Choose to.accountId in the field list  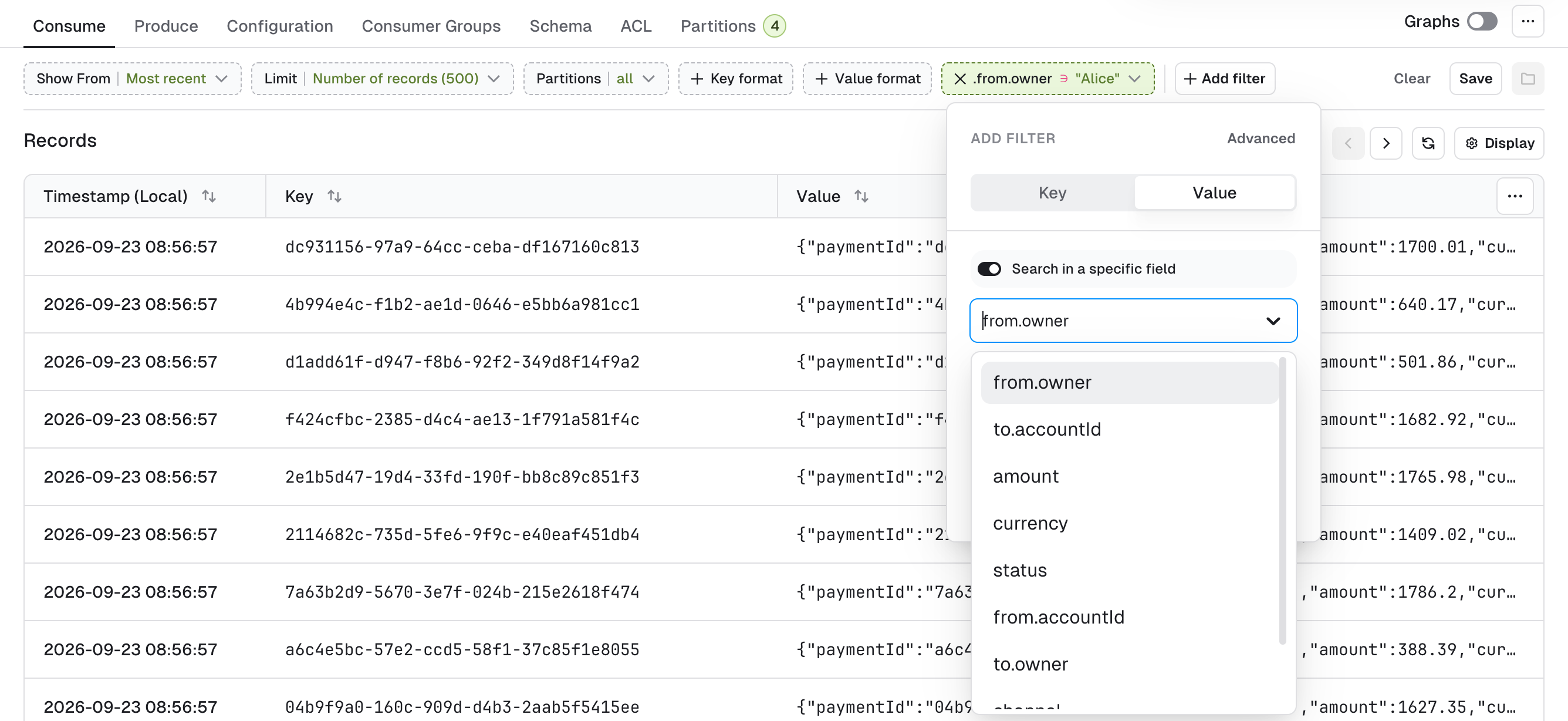(1130, 429)
